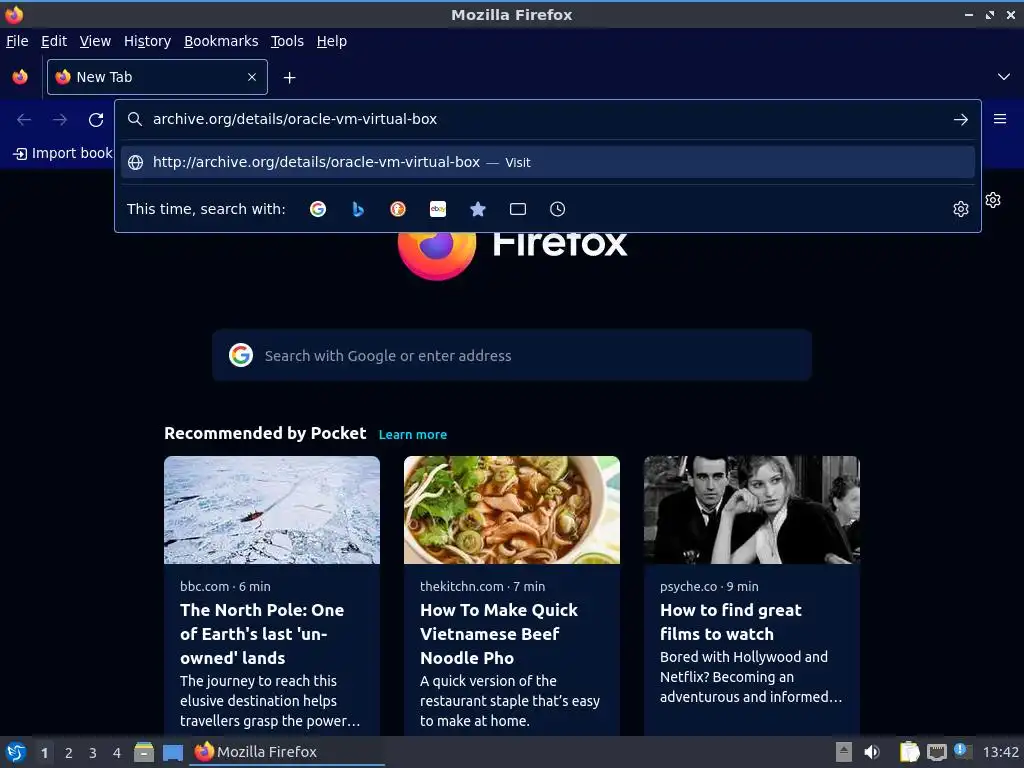Open volume speaker icon in tray
1024x768 pixels.
(871, 752)
